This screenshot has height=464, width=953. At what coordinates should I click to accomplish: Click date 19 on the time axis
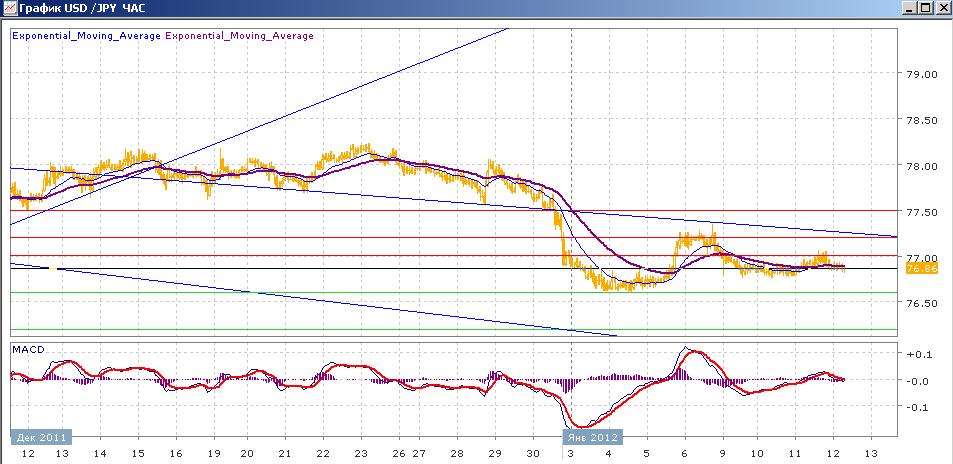tap(214, 454)
